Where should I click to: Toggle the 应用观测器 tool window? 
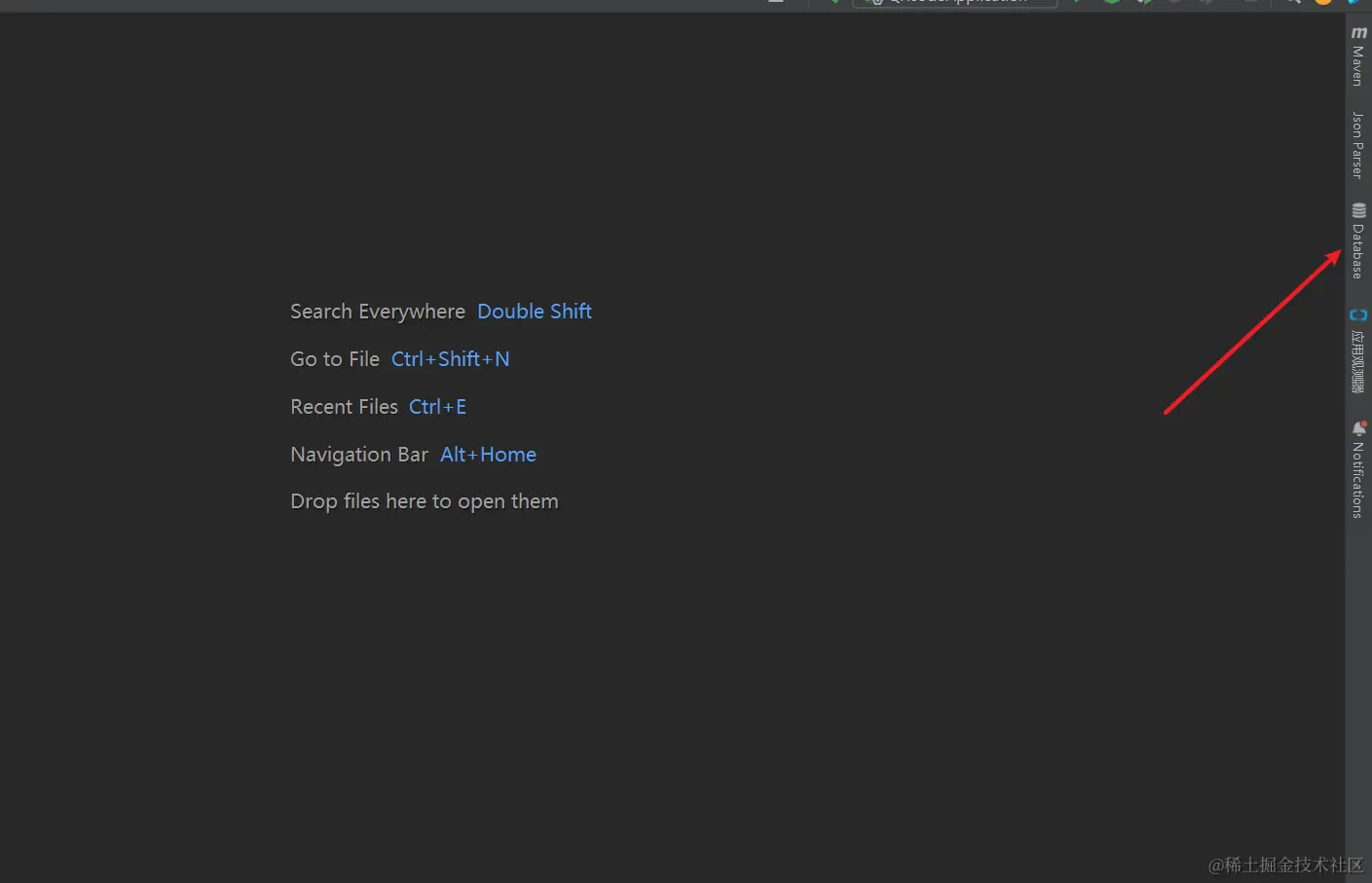[1357, 350]
